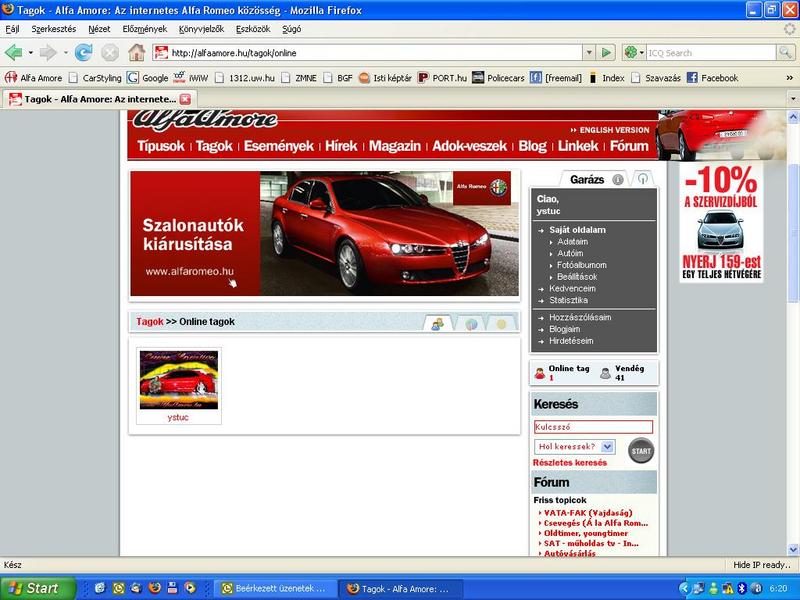The width and height of the screenshot is (800, 600).
Task: Click Részletes keresés link
Action: coord(570,463)
